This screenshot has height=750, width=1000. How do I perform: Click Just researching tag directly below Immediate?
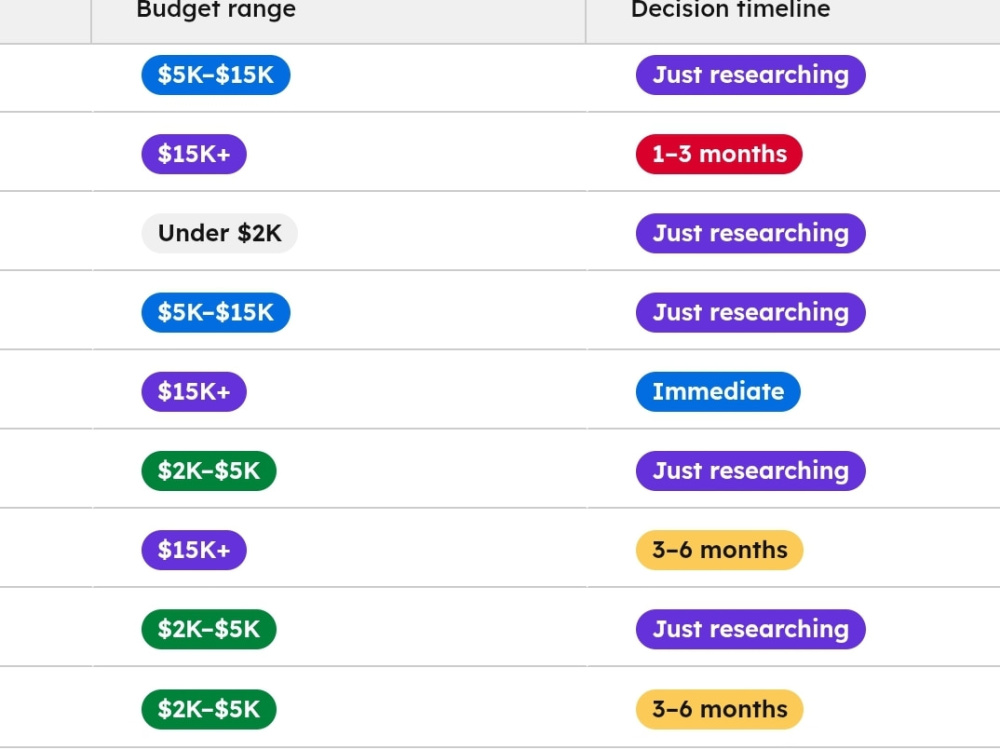click(751, 471)
